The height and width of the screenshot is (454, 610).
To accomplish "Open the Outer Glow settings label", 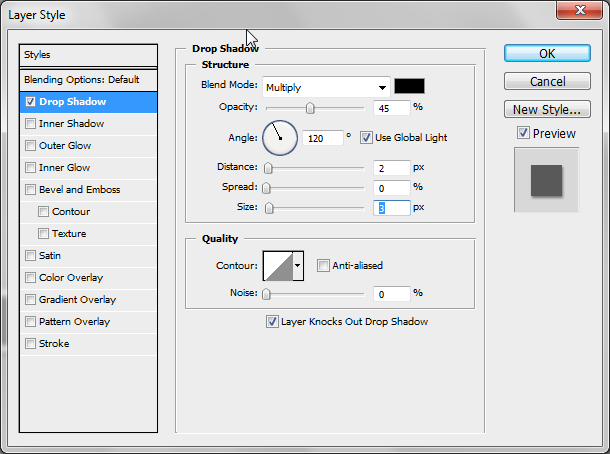I will tap(65, 146).
